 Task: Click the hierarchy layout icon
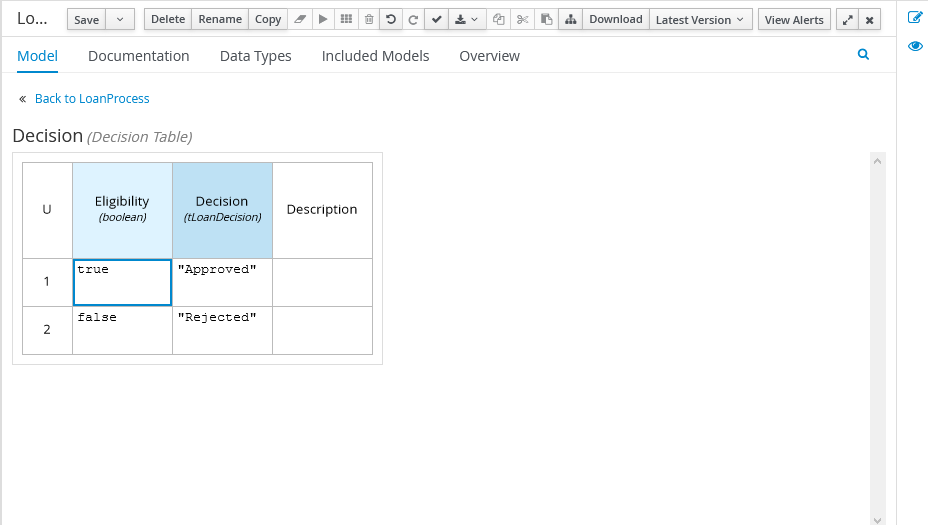569,20
